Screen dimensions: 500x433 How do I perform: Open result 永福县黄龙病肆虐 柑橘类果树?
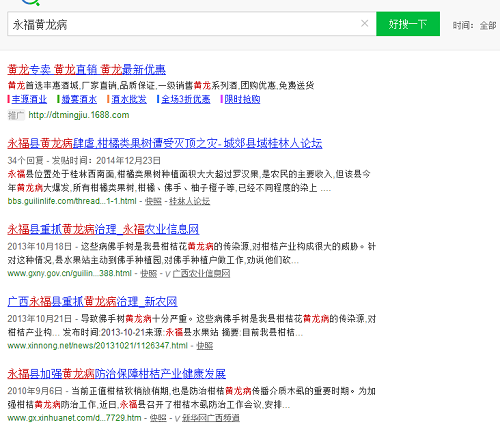pos(165,143)
